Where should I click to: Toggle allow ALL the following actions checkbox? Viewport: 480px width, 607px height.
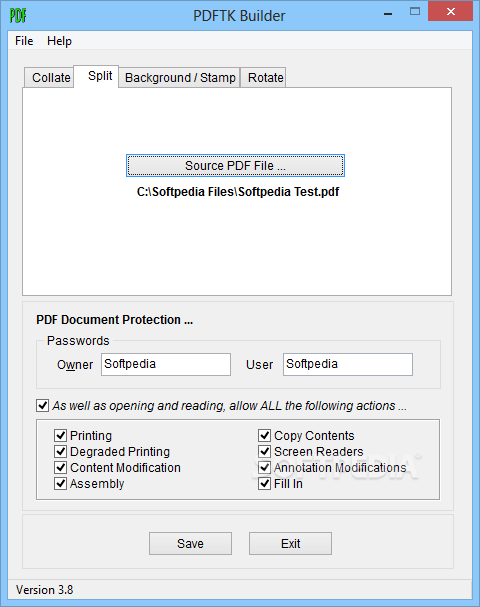pyautogui.click(x=43, y=405)
